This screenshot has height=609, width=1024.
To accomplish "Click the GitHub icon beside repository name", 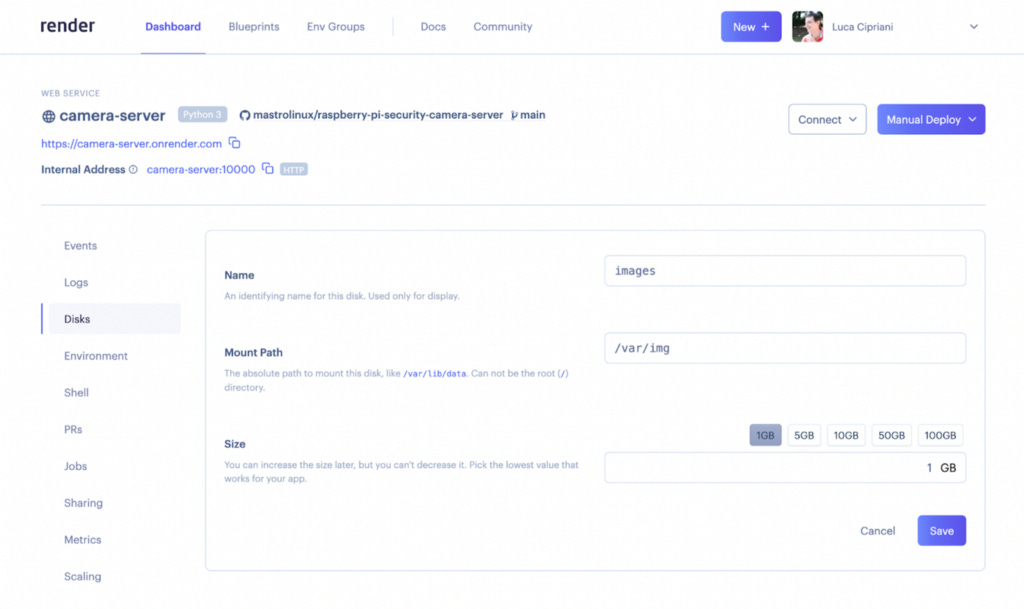I will (x=245, y=115).
